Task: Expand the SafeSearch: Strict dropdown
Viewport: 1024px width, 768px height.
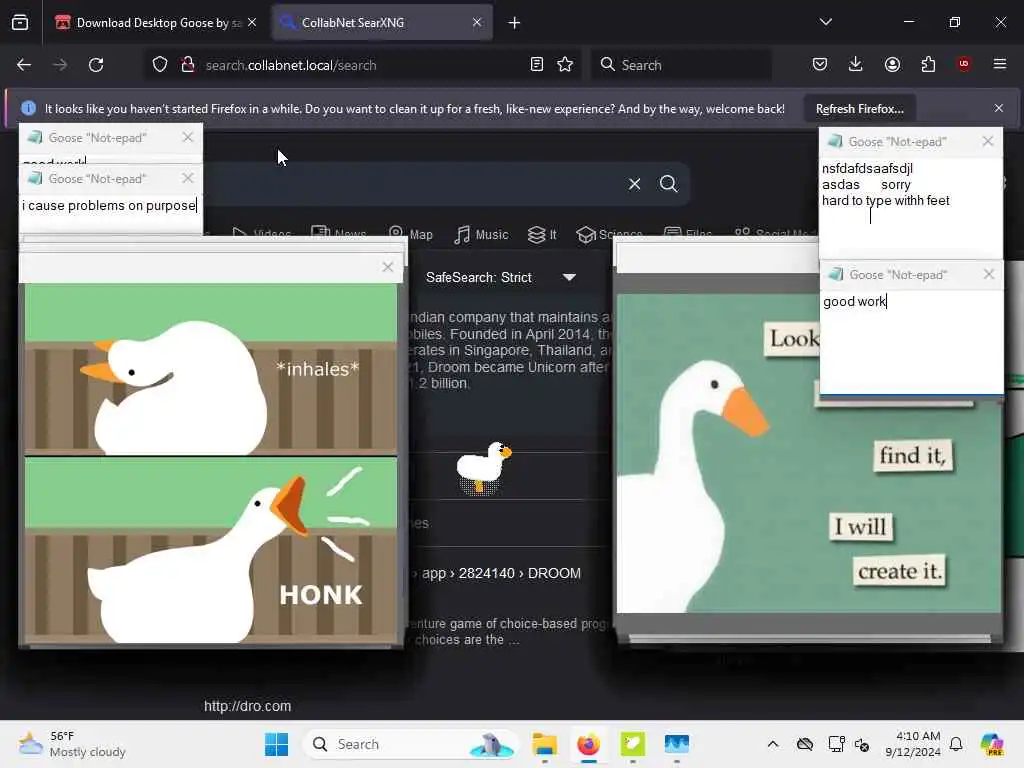Action: pyautogui.click(x=500, y=277)
